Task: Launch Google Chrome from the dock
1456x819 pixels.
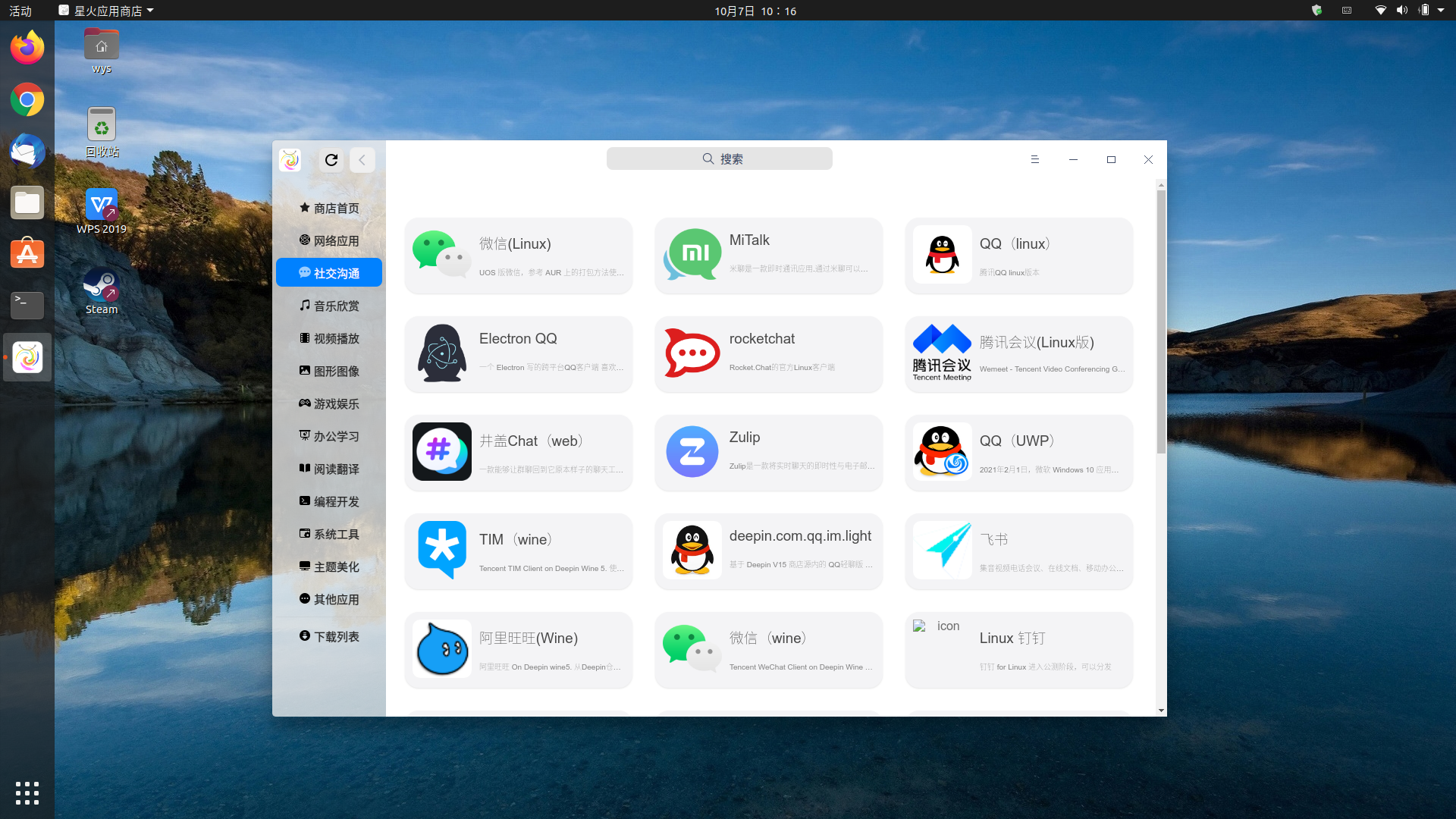Action: [x=27, y=99]
